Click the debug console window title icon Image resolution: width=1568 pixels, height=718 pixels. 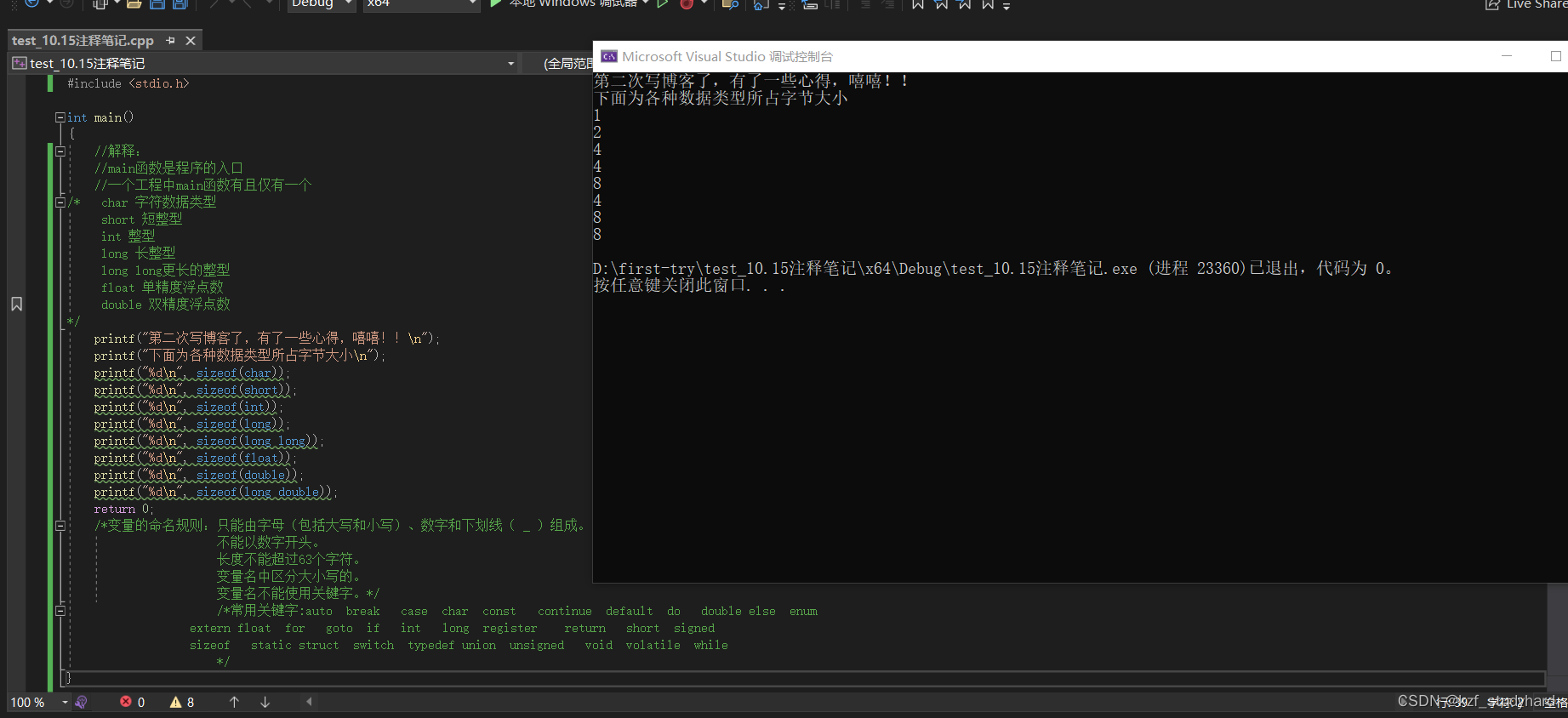coord(608,56)
